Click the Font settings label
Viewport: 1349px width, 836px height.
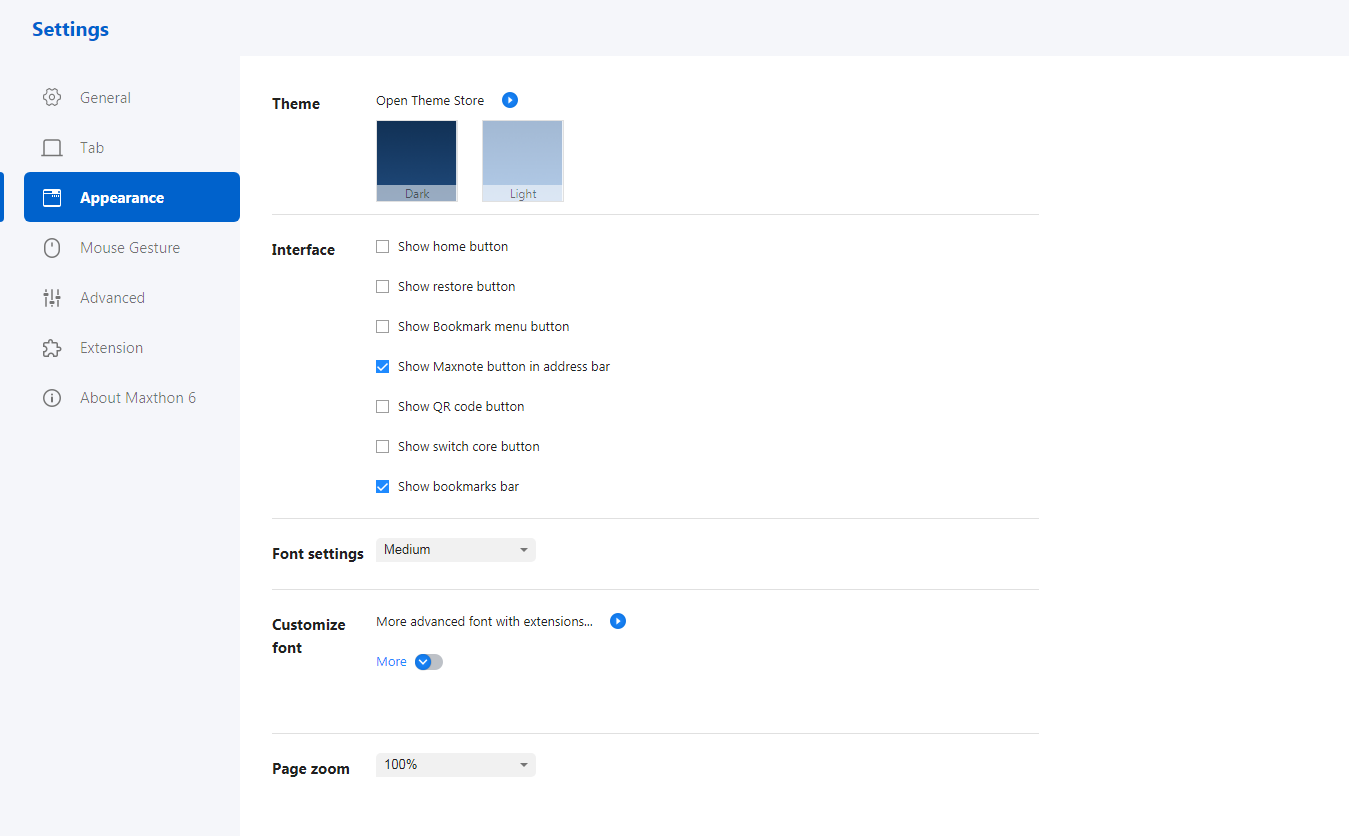point(318,554)
